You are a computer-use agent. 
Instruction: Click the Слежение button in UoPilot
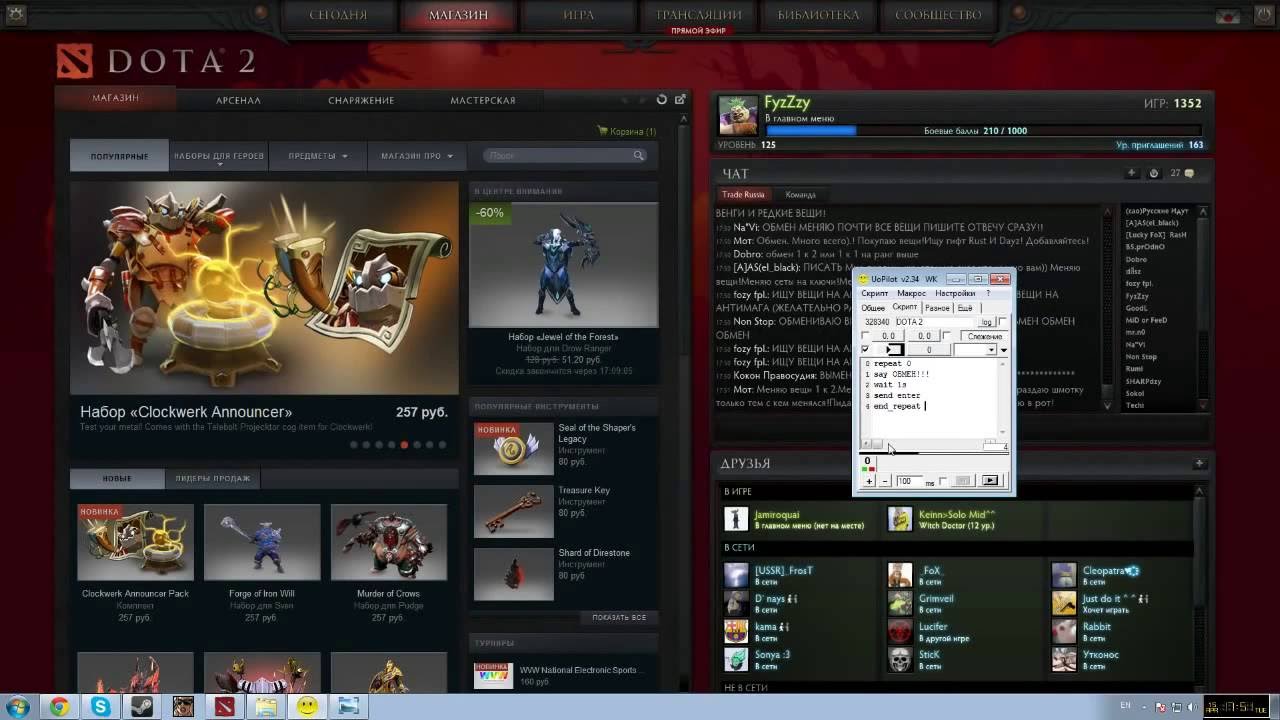click(x=984, y=336)
